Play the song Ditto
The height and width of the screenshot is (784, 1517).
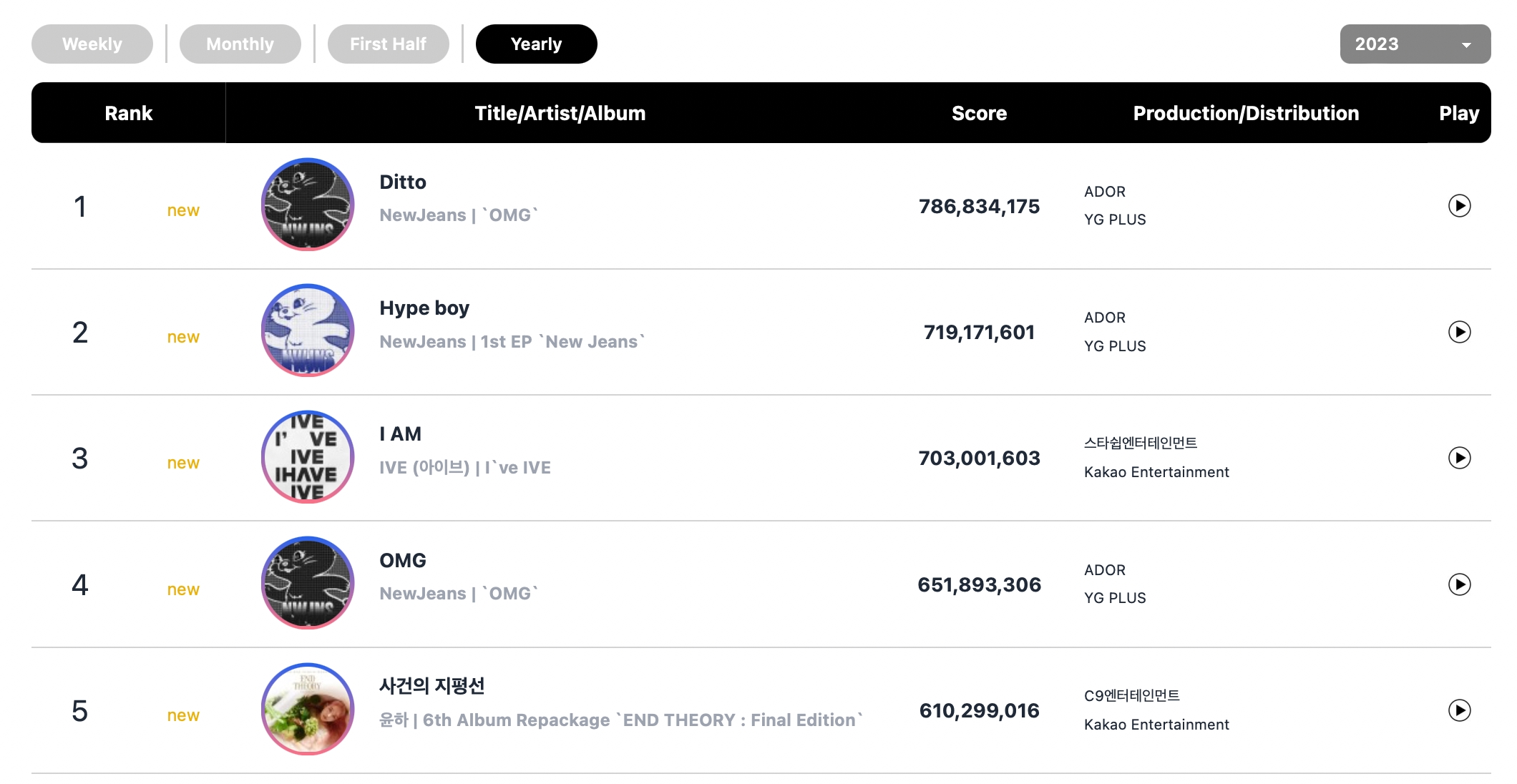[x=1459, y=206]
